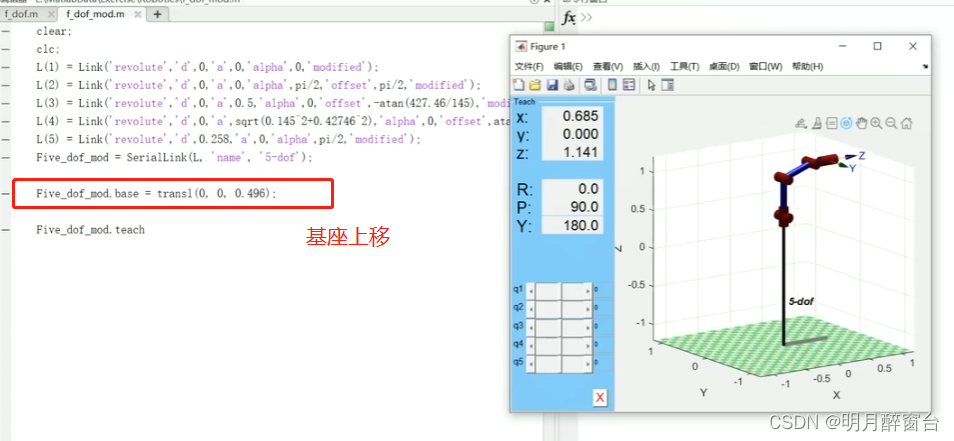
Task: Click the green code analyzer status indicator
Action: (x=549, y=27)
